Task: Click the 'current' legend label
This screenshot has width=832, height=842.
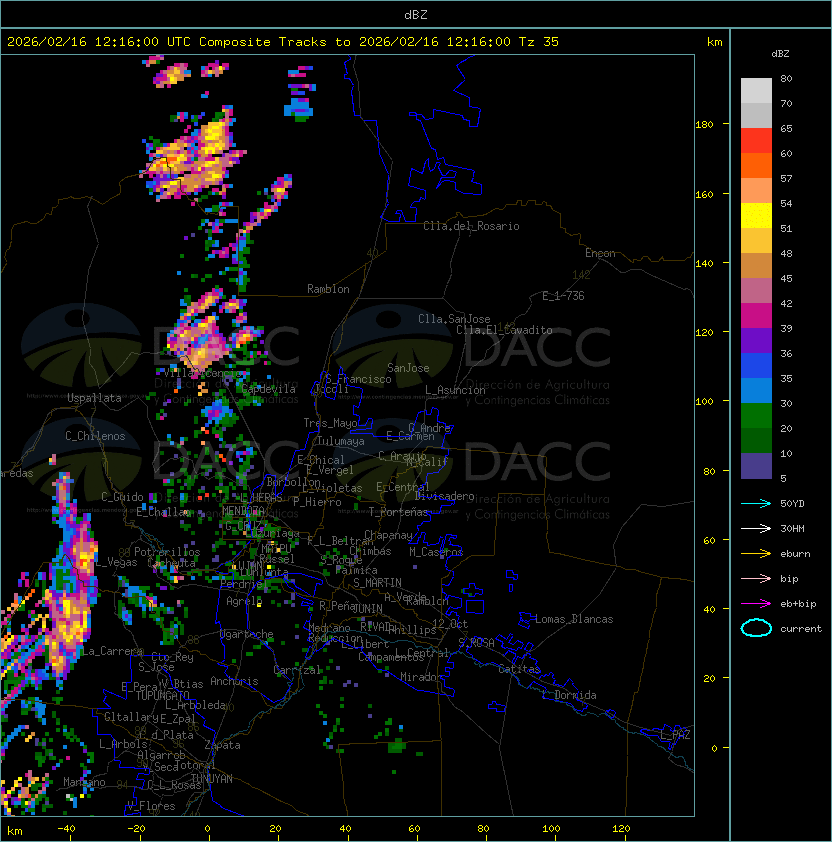Action: tap(801, 629)
